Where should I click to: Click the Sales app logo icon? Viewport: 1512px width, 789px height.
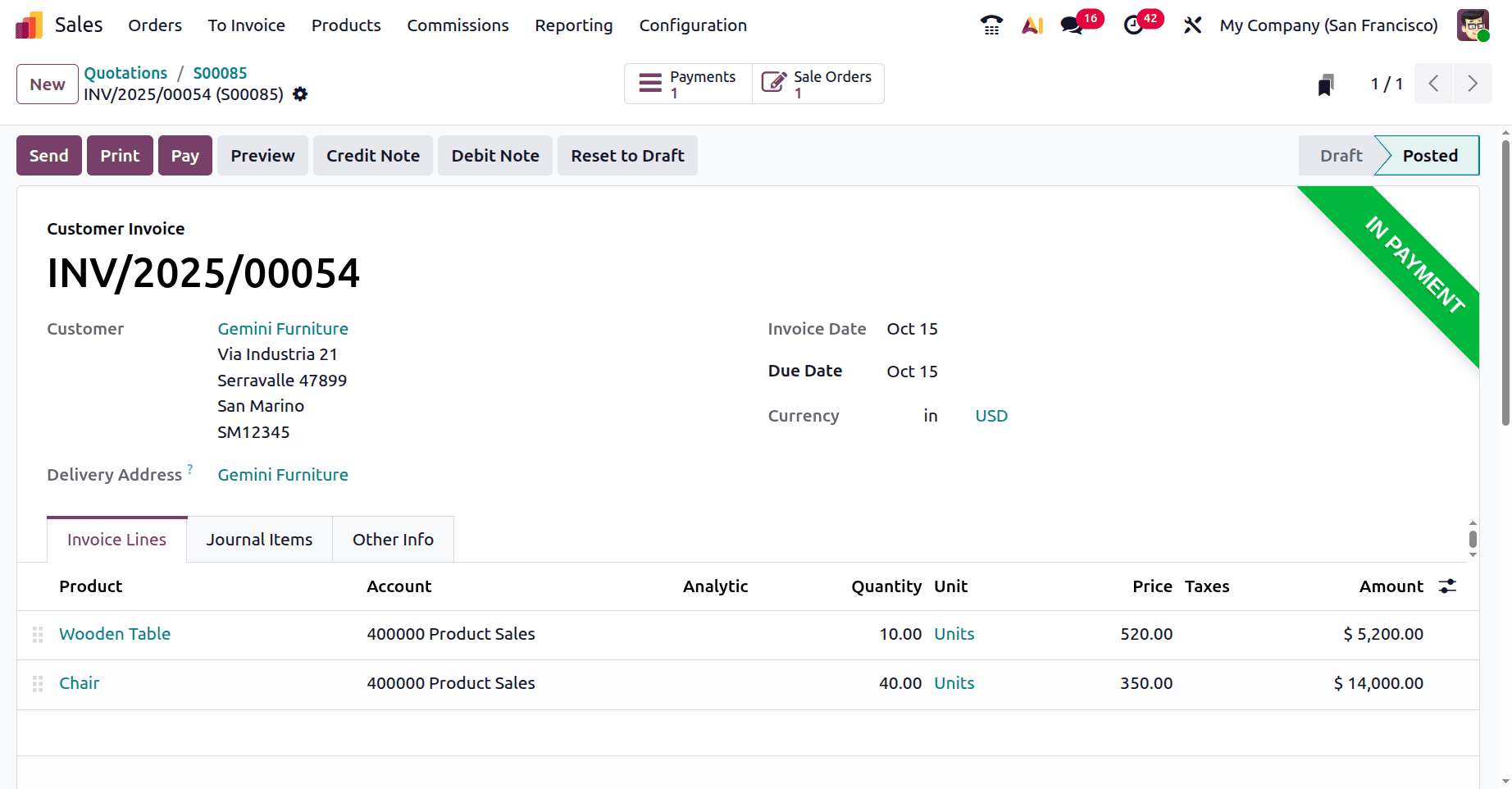coord(28,25)
